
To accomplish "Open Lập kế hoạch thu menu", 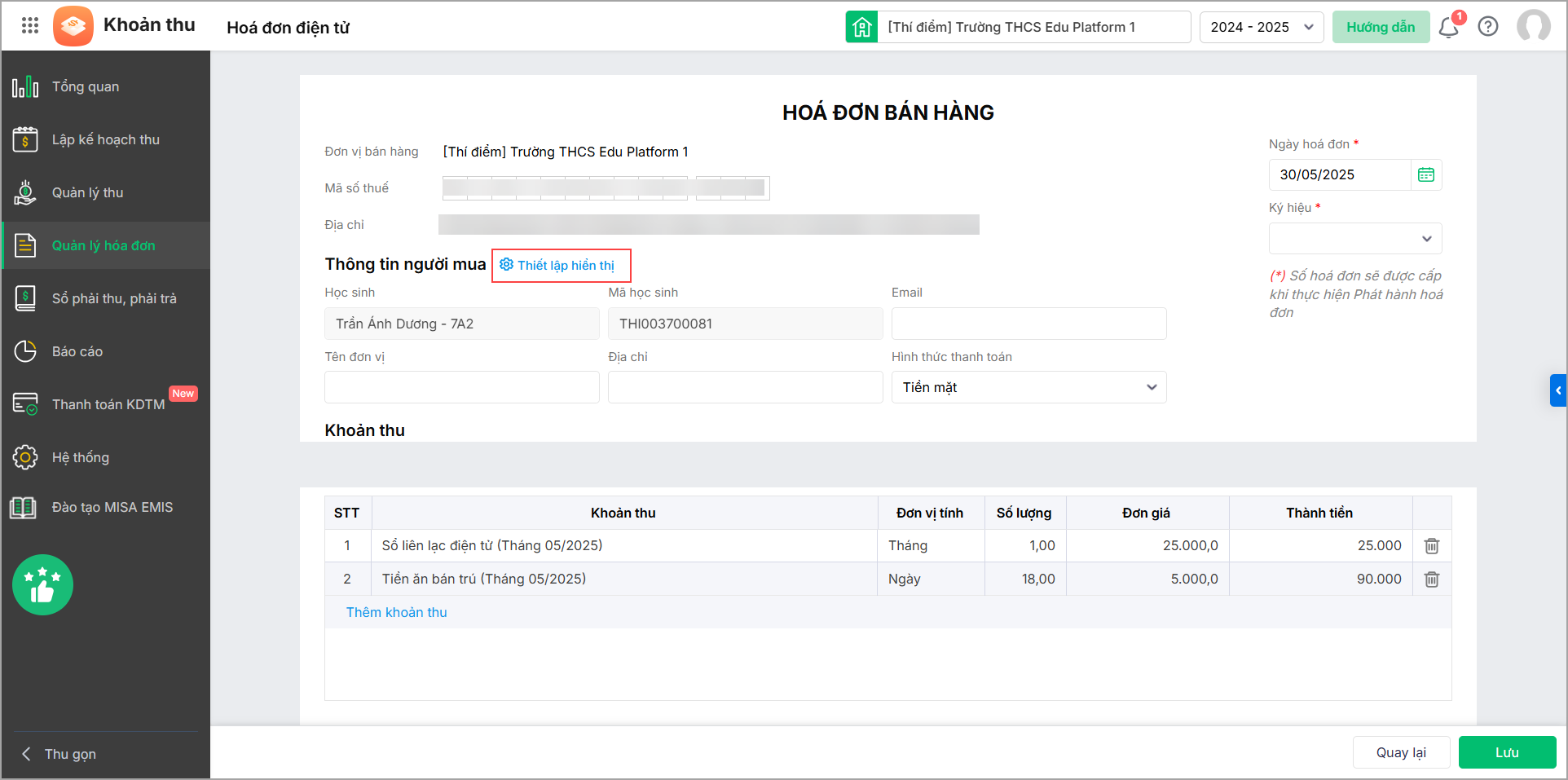I will 106,139.
